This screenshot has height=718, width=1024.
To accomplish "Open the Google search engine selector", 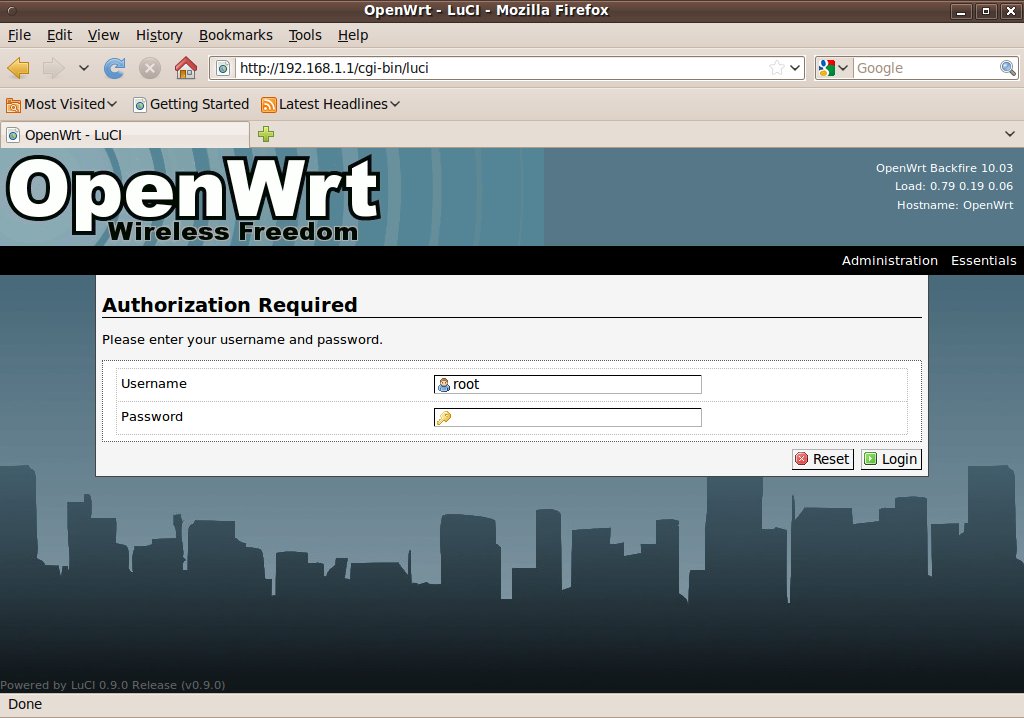I will 833,68.
